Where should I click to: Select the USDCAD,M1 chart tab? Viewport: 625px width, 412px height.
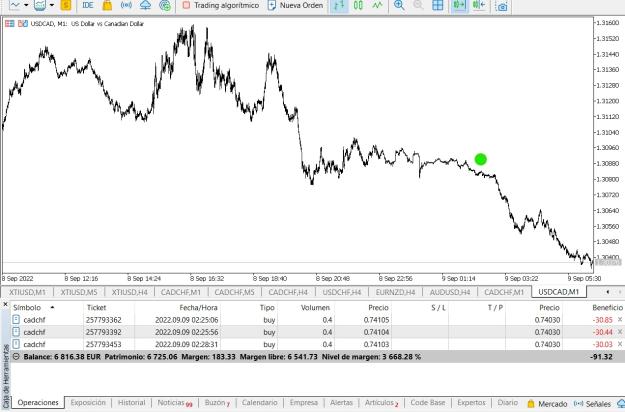(558, 292)
